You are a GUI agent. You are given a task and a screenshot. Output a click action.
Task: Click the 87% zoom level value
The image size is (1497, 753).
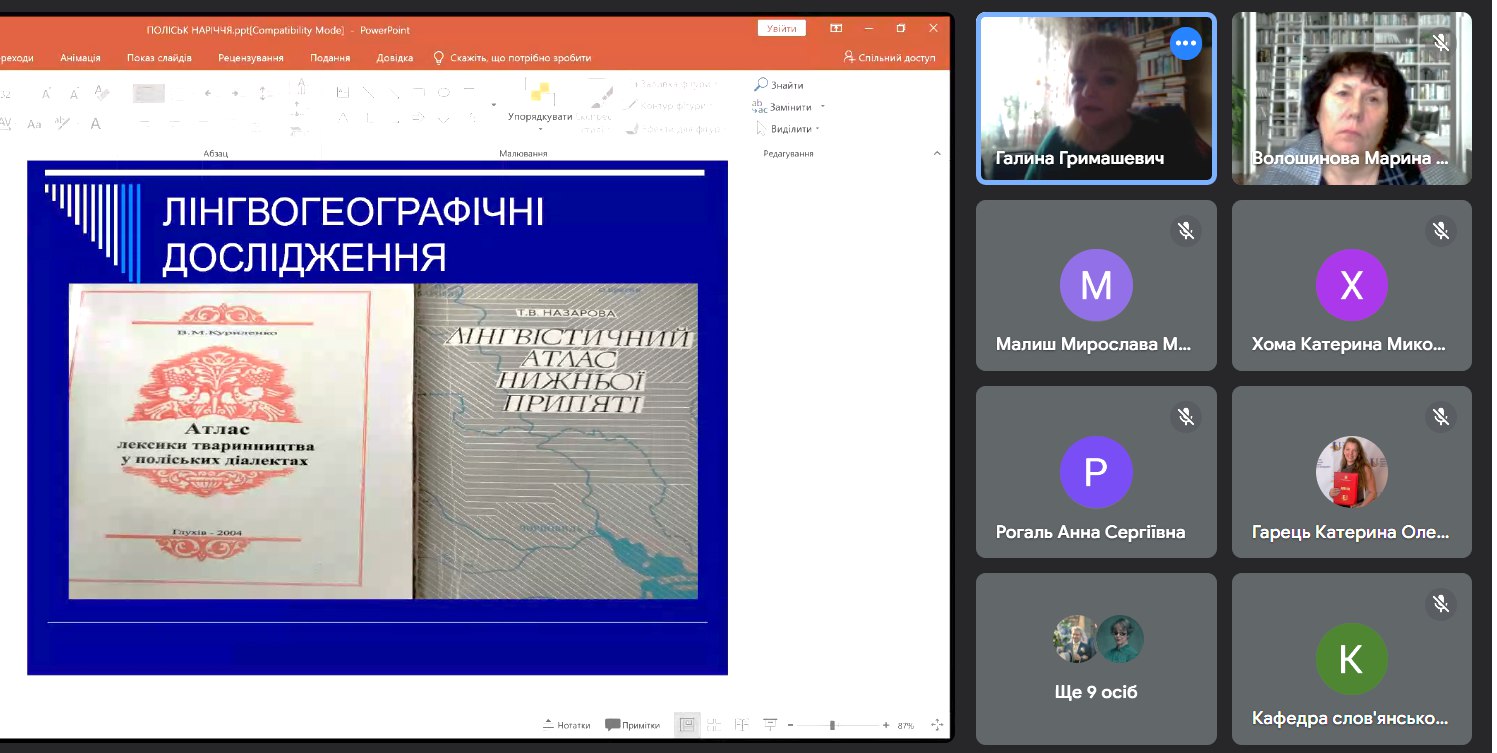click(906, 725)
